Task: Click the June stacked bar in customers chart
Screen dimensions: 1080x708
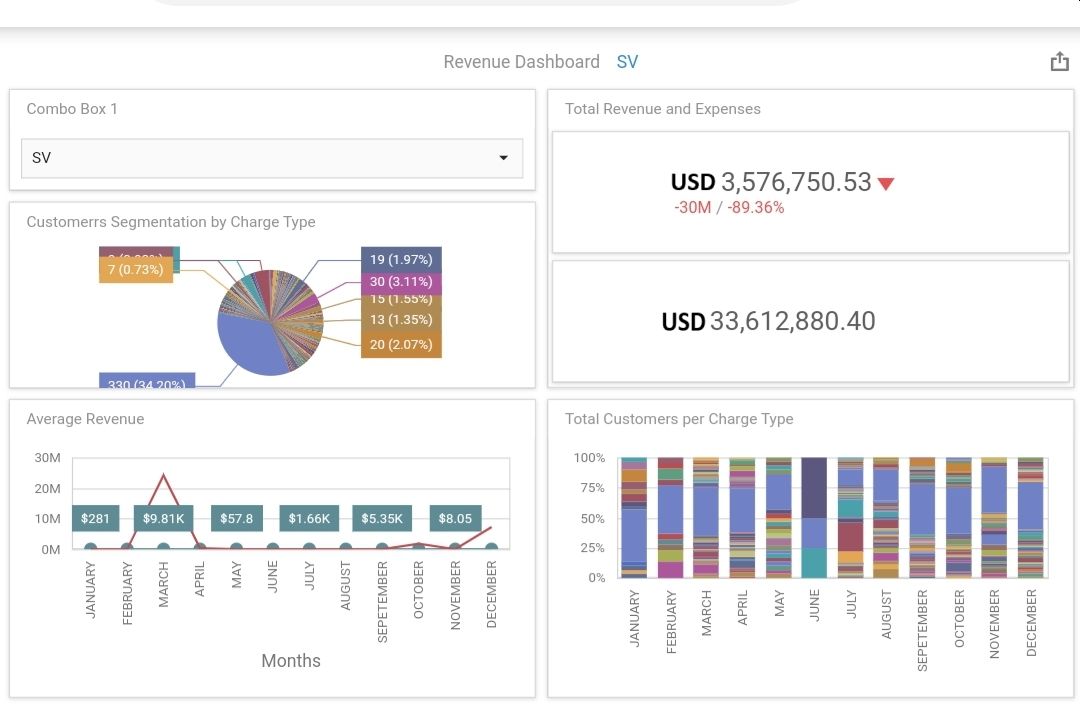Action: pyautogui.click(x=814, y=517)
